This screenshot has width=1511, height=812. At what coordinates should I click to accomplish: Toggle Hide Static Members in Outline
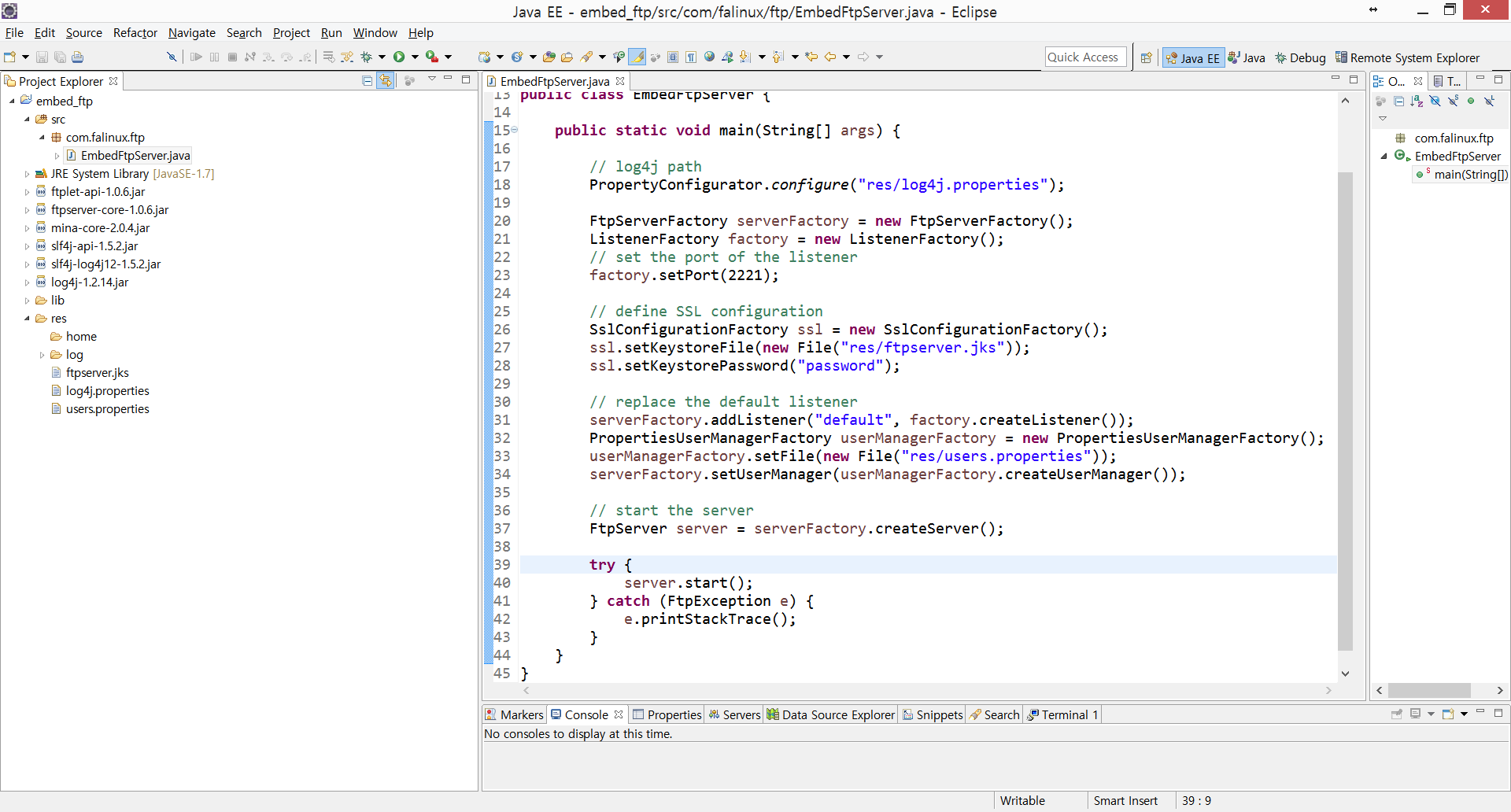pos(1453,101)
